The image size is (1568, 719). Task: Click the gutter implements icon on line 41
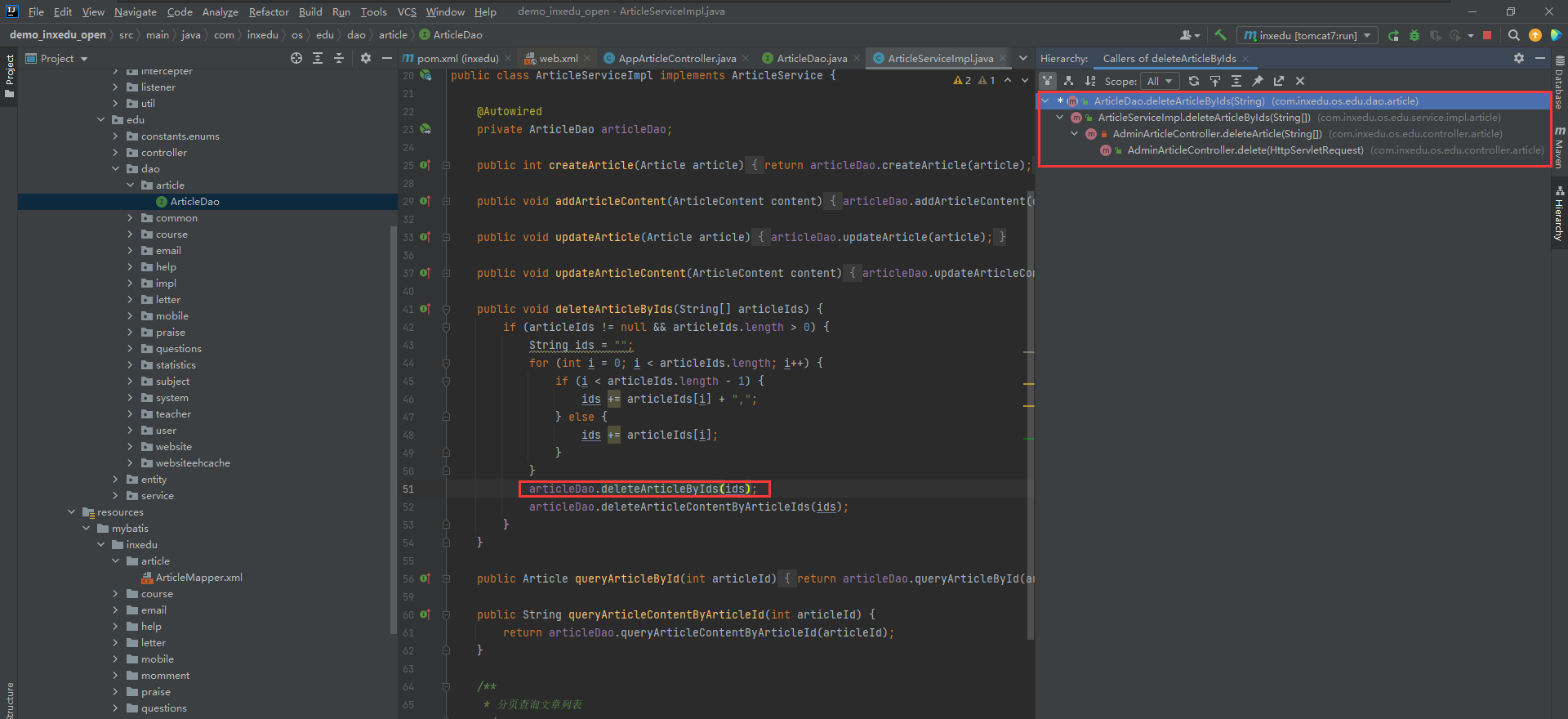[x=425, y=309]
